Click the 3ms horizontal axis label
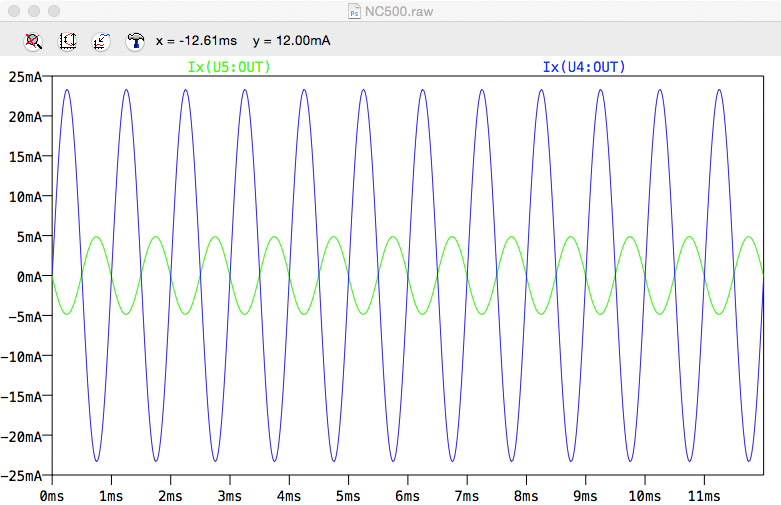 pos(230,496)
